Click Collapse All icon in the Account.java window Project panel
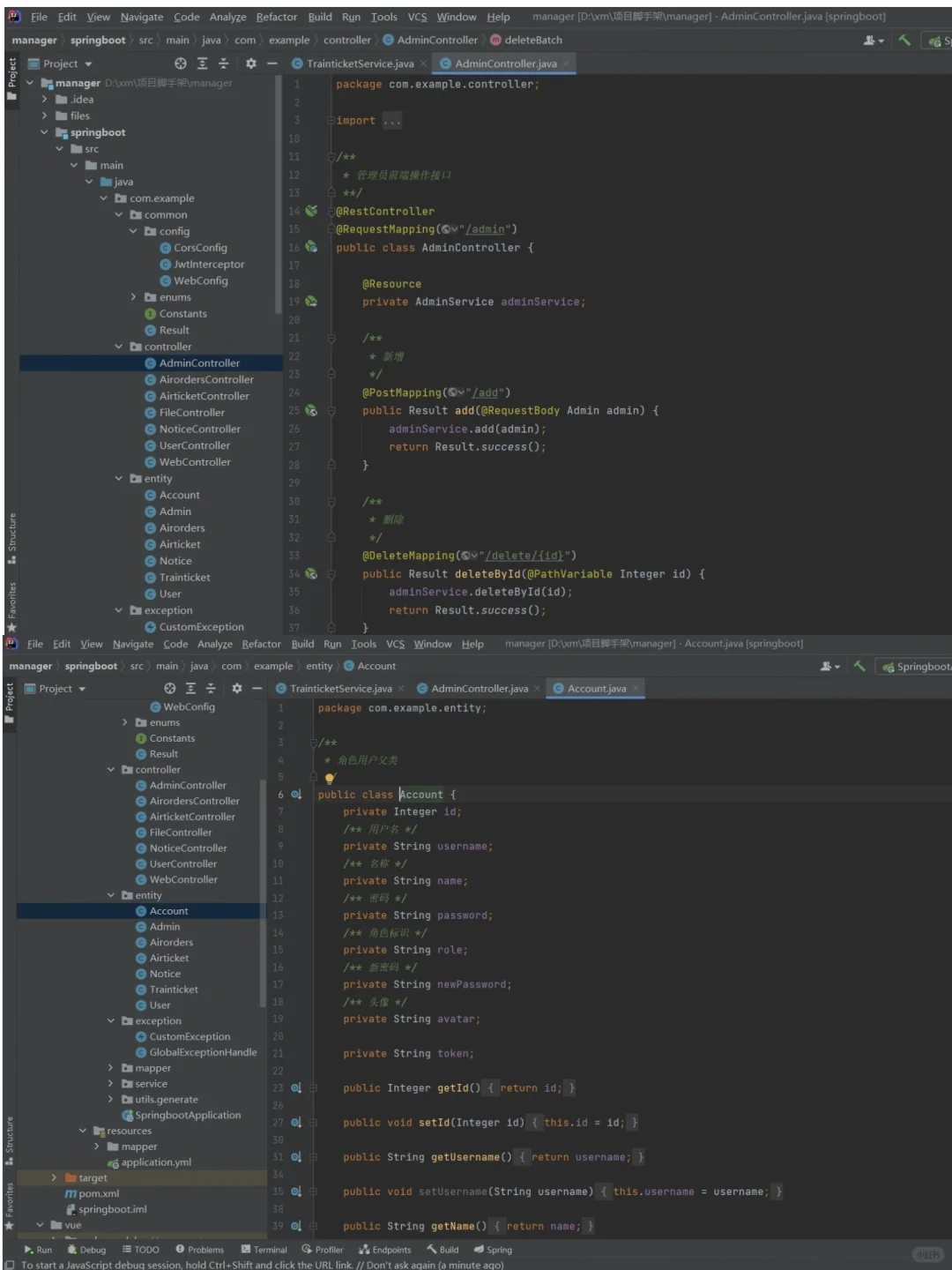The width and height of the screenshot is (952, 1270). pos(211,688)
